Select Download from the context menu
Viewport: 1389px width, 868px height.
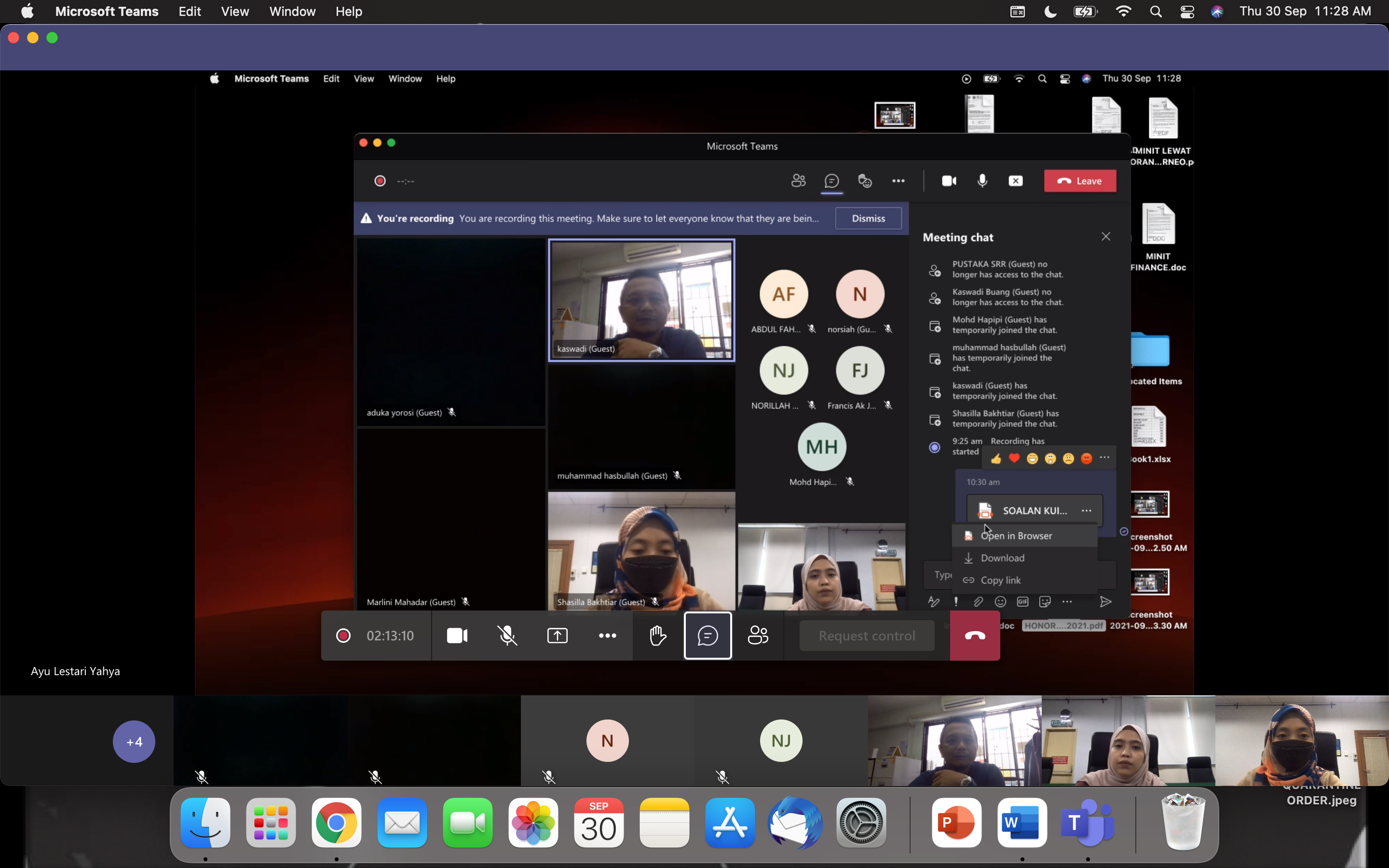[1002, 558]
